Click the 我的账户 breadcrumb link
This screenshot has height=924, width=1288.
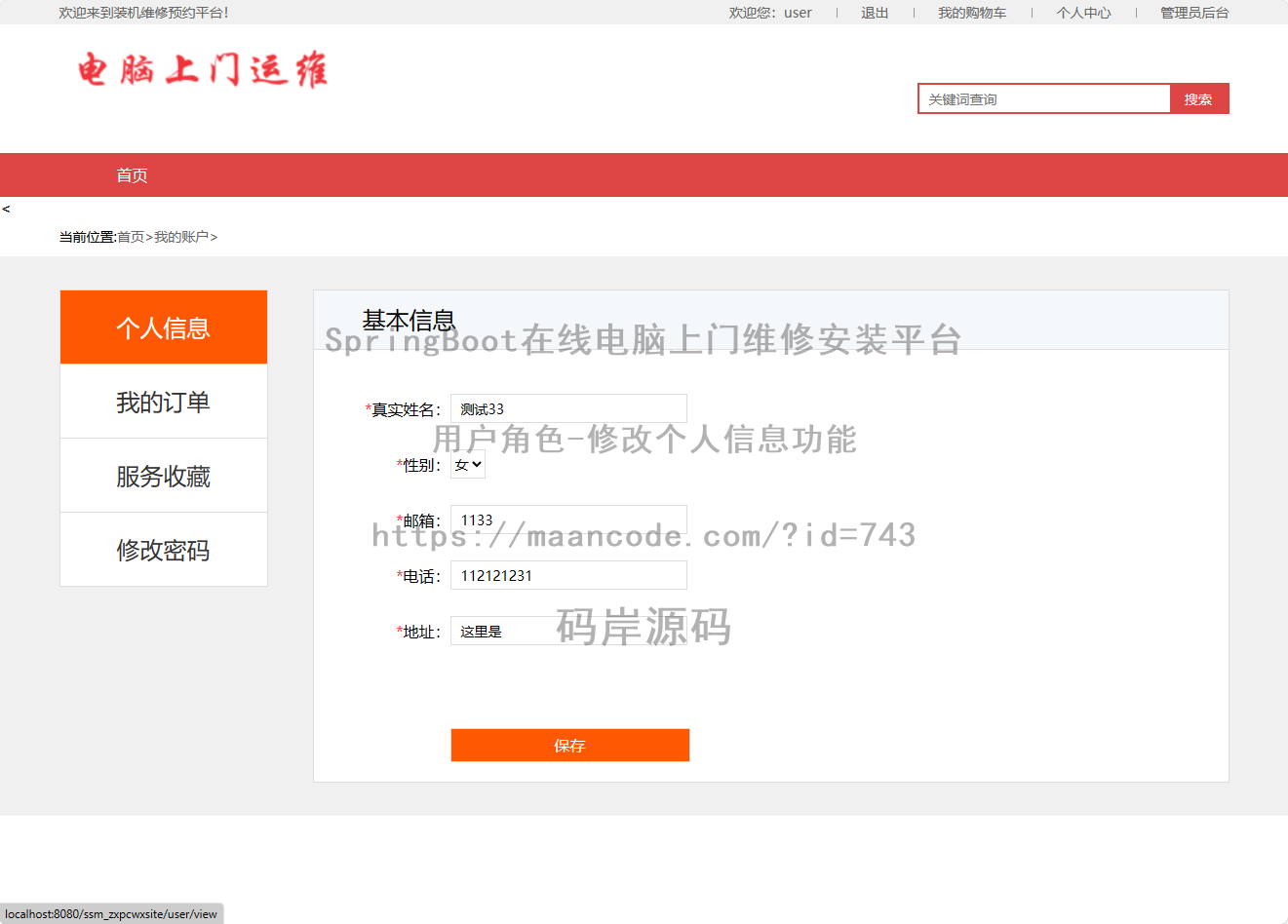[x=181, y=237]
